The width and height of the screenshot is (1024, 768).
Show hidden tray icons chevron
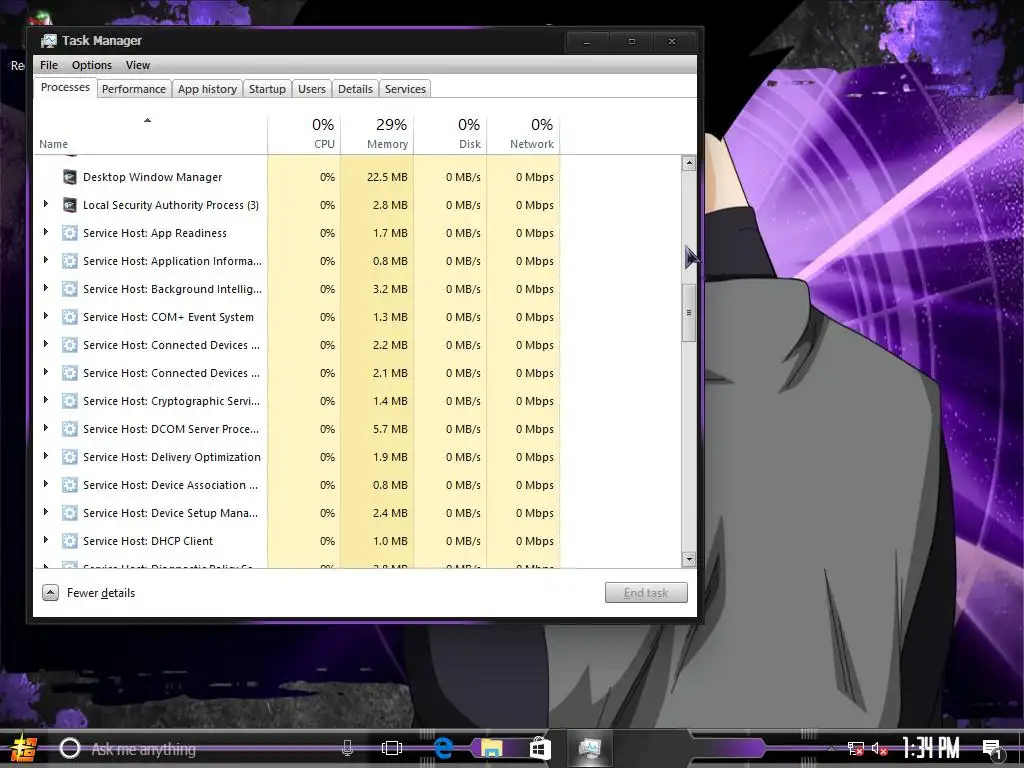point(831,749)
